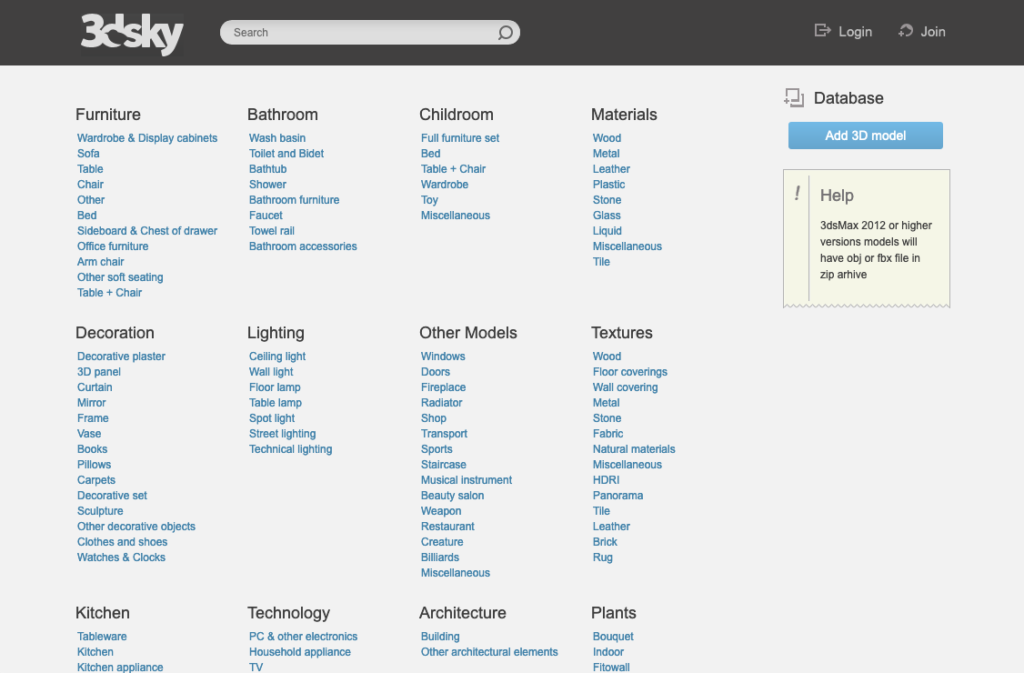Screen dimensions: 1024x673
Task: Click the Login door icon
Action: [823, 31]
